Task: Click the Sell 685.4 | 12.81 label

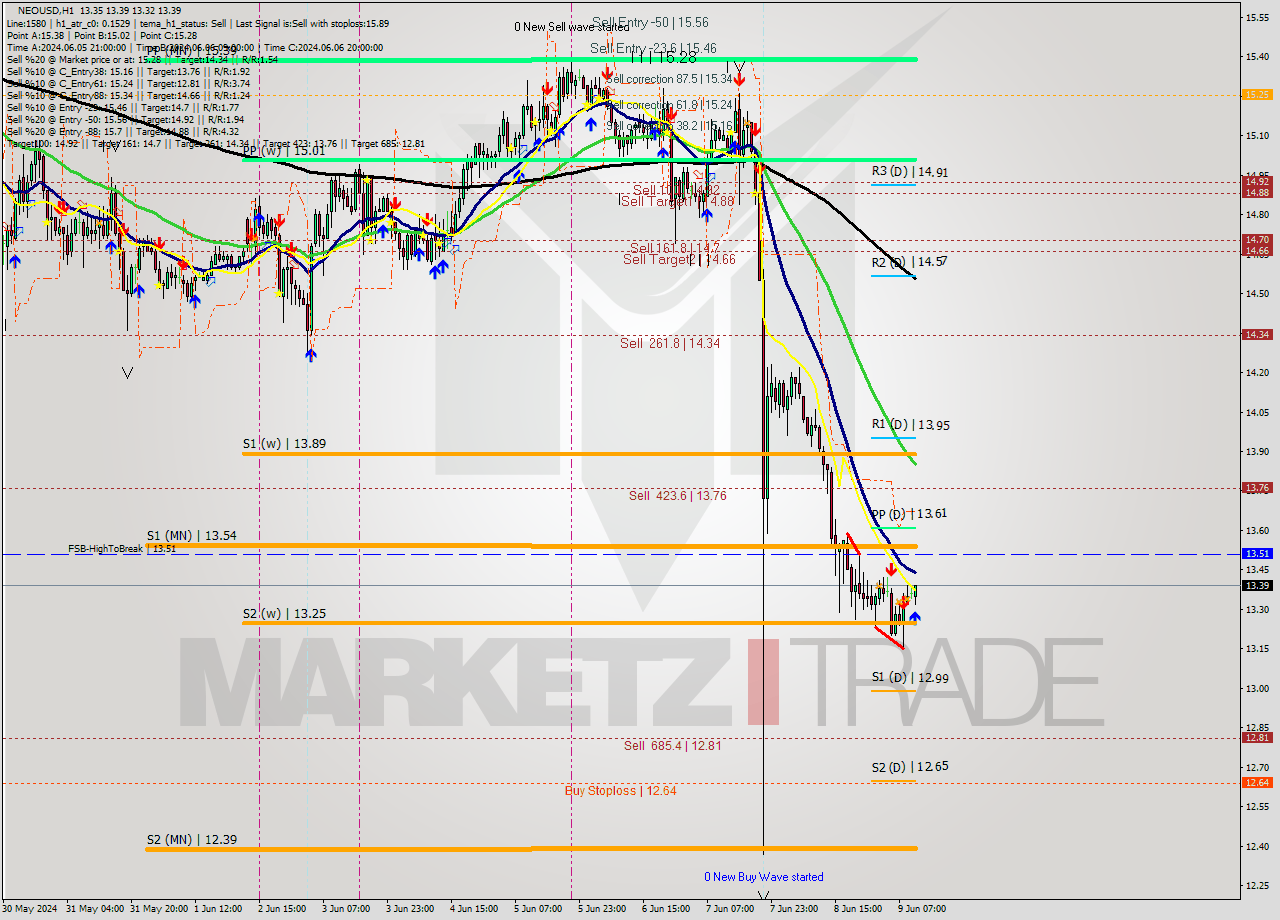Action: [672, 745]
